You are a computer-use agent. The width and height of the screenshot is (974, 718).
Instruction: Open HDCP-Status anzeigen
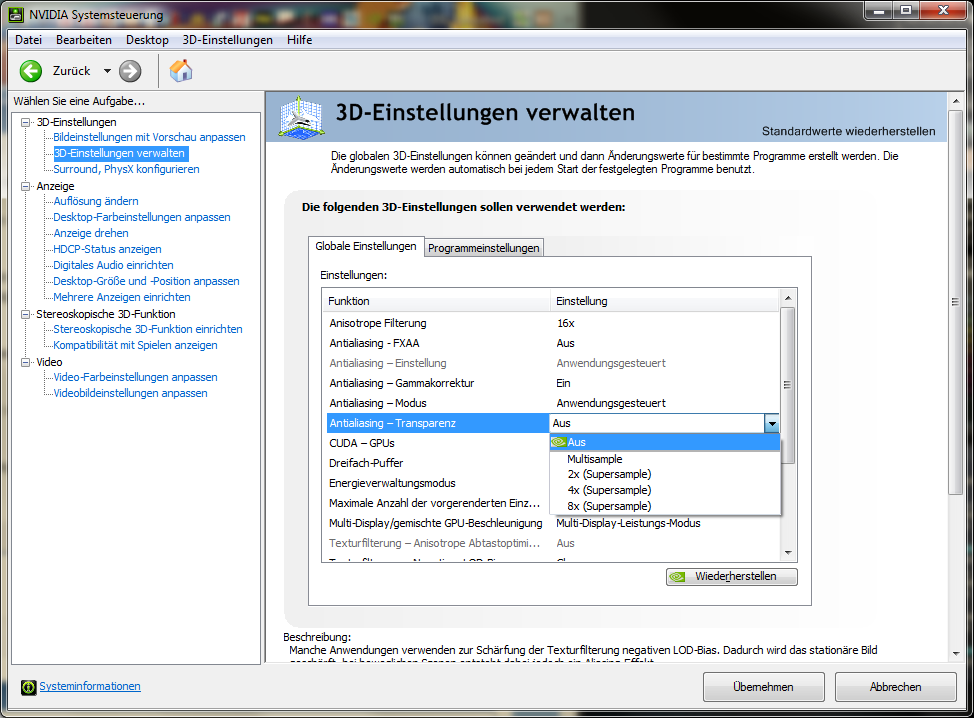point(107,250)
